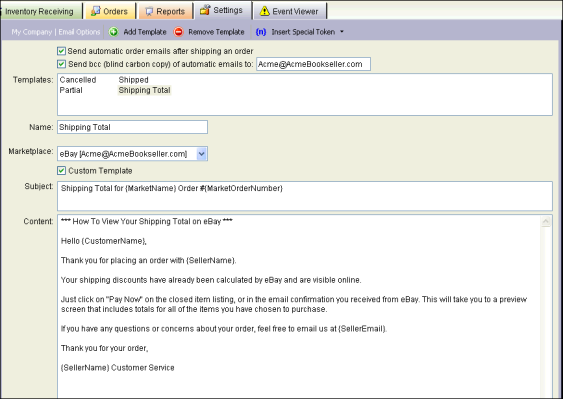The width and height of the screenshot is (563, 399).
Task: Expand the Insert Special Token dropdown arrow
Action: [342, 32]
